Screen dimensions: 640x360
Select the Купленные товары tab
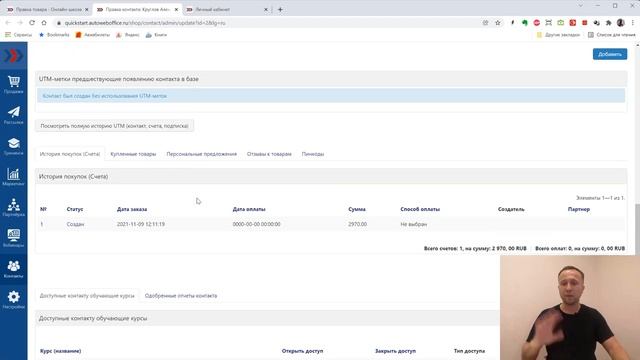(x=133, y=154)
